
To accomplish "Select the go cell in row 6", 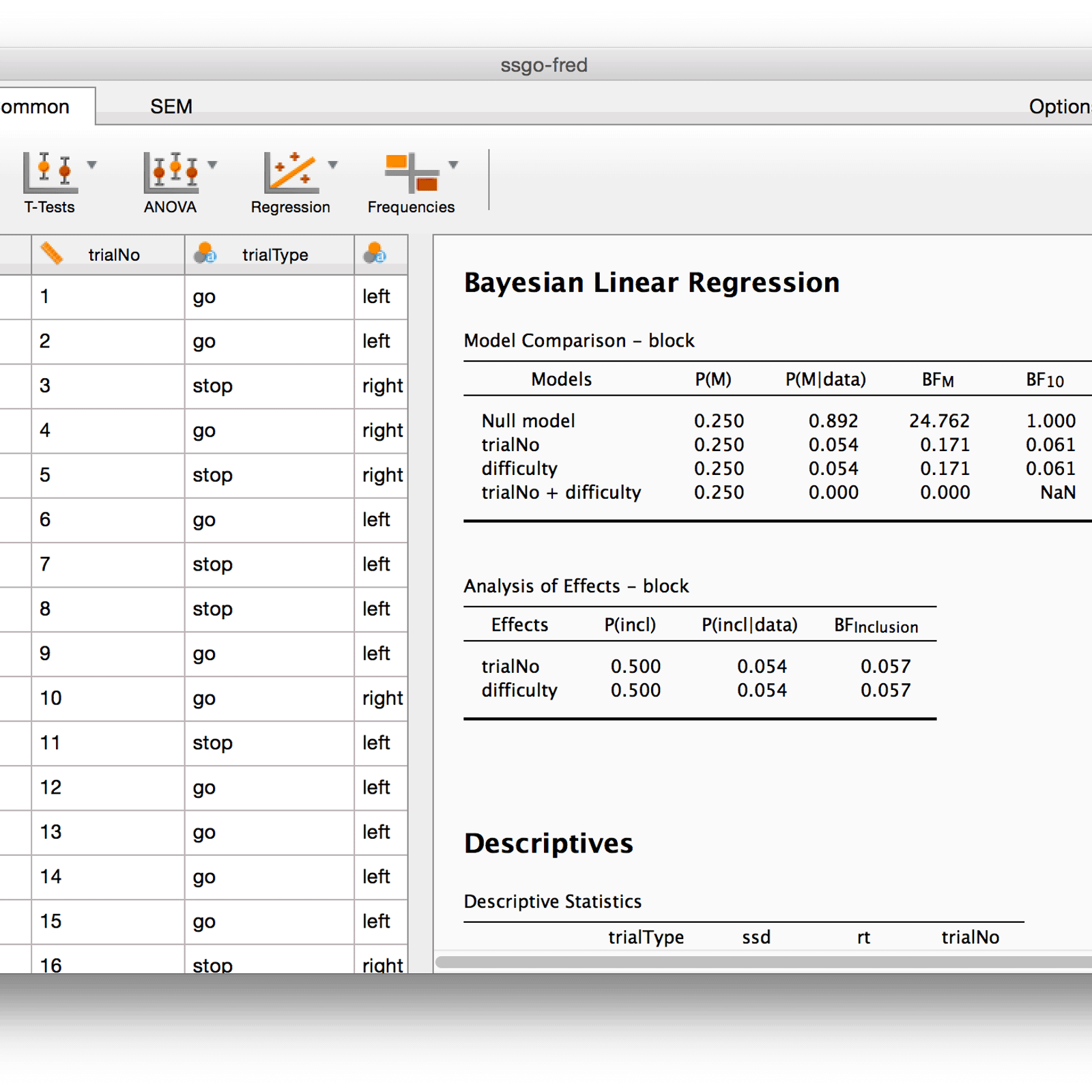I will pos(269,520).
